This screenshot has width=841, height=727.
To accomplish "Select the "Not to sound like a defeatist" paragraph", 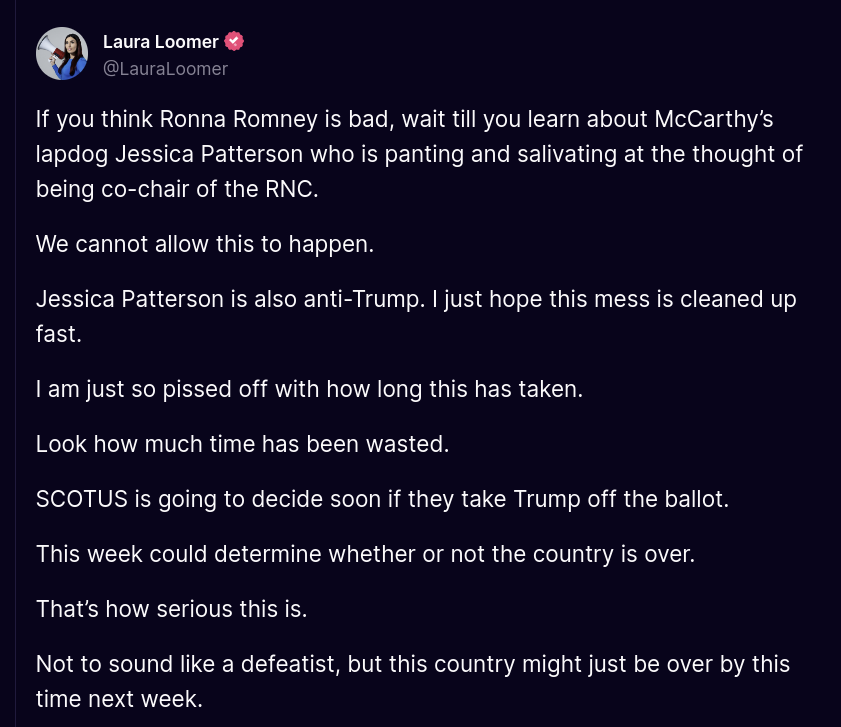I will [413, 681].
